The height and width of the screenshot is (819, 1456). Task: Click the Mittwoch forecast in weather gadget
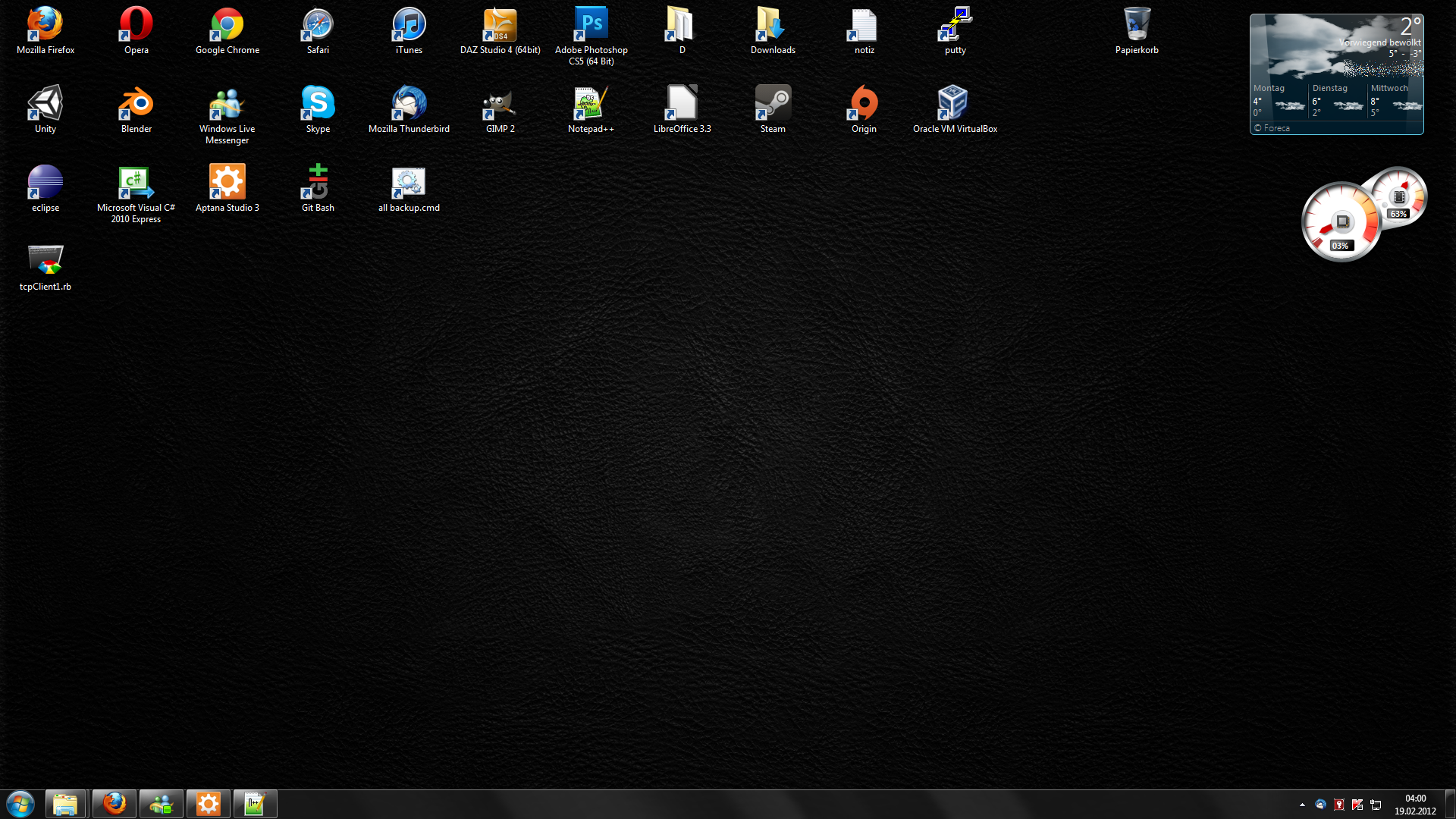coord(1396,100)
